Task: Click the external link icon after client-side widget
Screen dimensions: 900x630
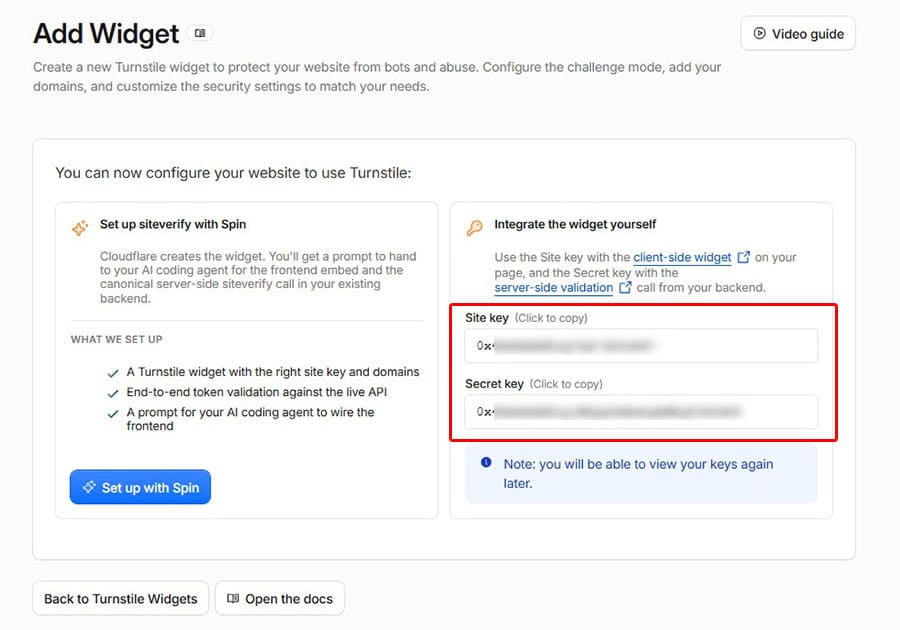Action: tap(743, 257)
